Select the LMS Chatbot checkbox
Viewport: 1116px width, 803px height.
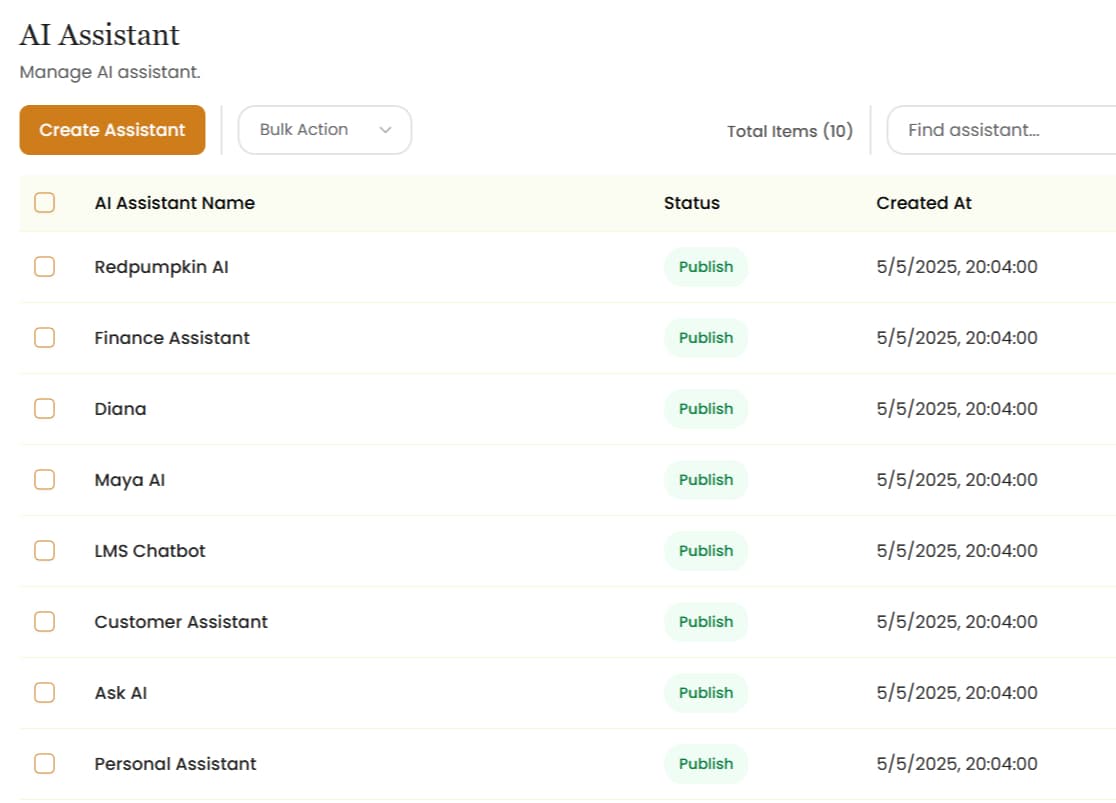click(44, 551)
